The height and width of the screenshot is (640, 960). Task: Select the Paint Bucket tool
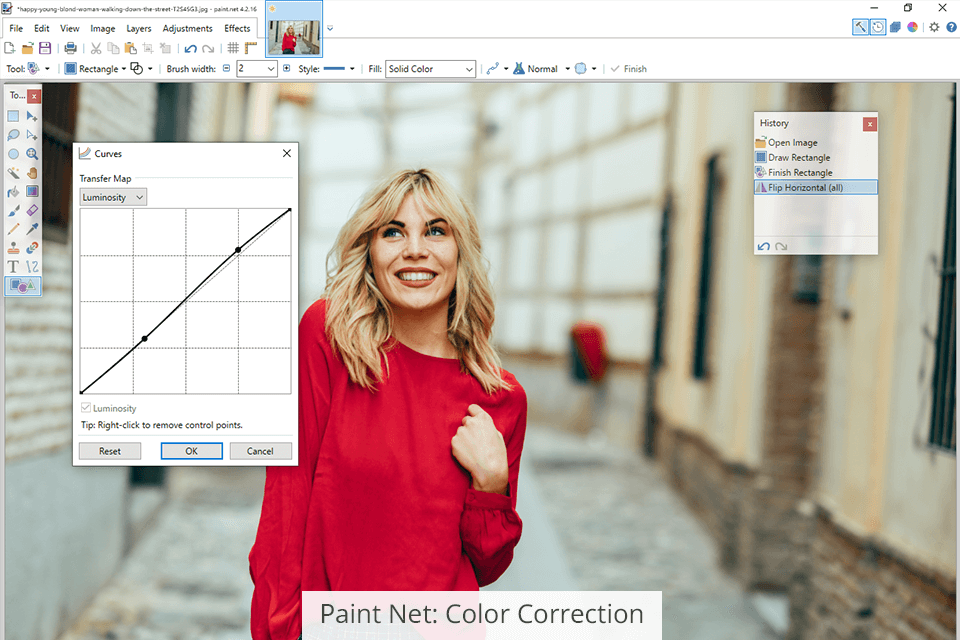(x=13, y=191)
